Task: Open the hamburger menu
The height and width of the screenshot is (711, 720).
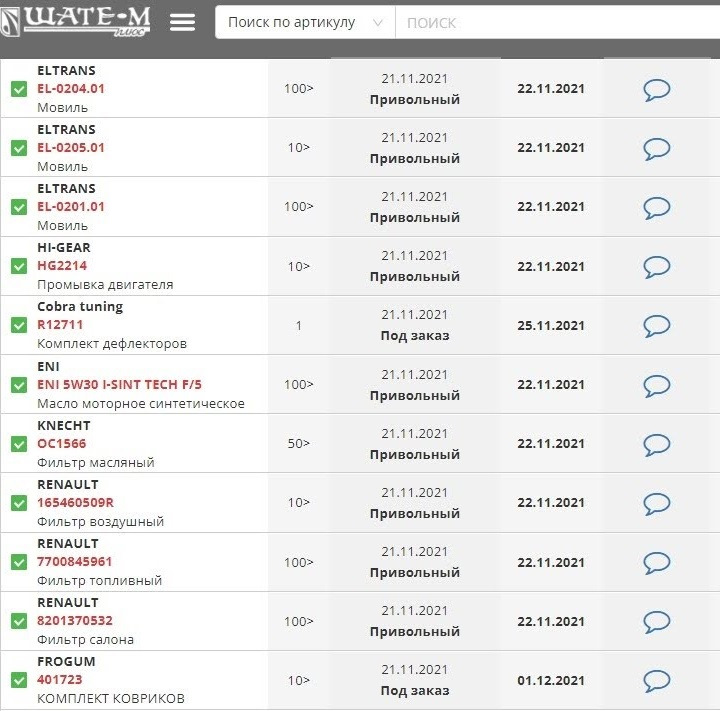Action: (x=182, y=22)
